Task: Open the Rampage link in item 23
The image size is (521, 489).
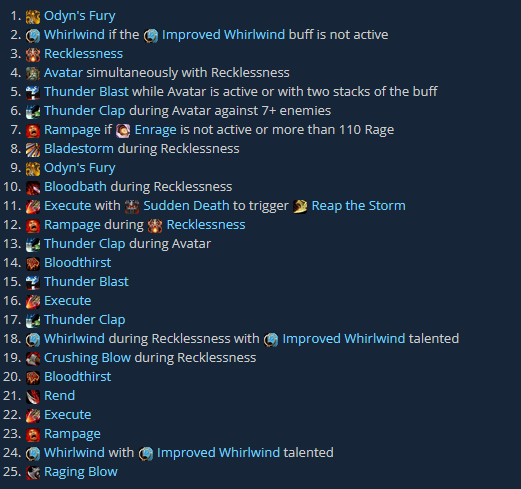Action: pos(72,434)
